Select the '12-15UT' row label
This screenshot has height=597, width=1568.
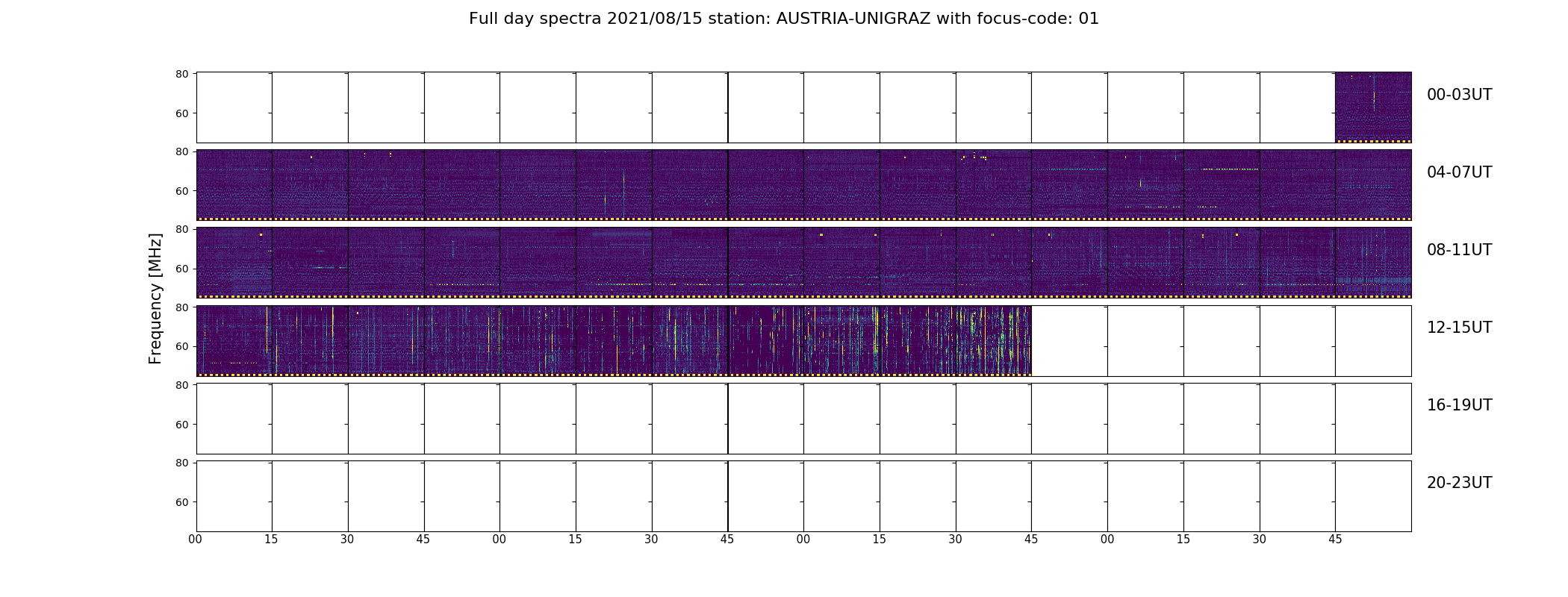click(1459, 328)
